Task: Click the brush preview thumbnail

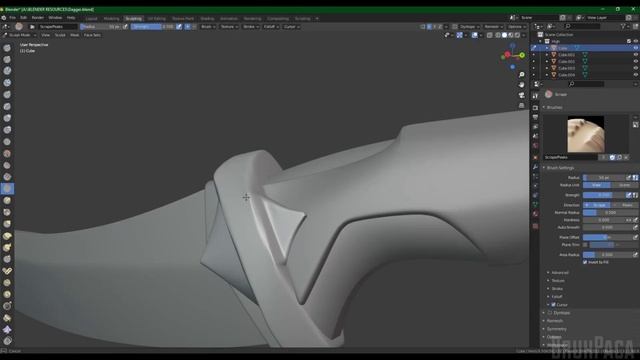Action: 586,134
